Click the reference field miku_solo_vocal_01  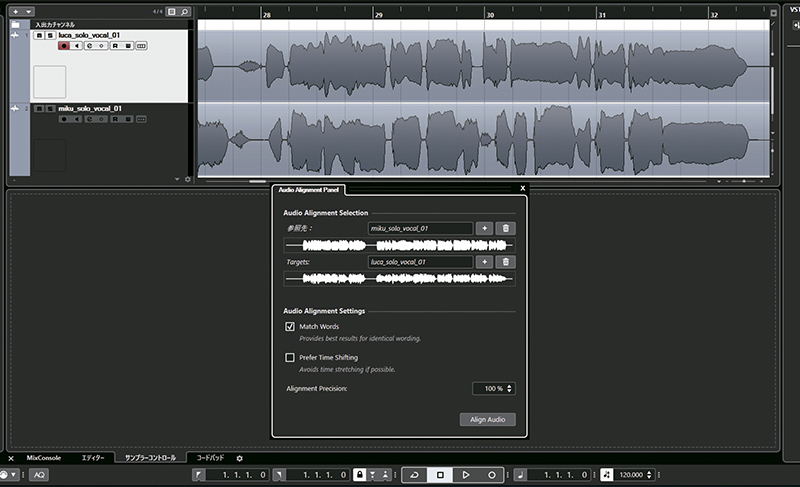click(420, 228)
